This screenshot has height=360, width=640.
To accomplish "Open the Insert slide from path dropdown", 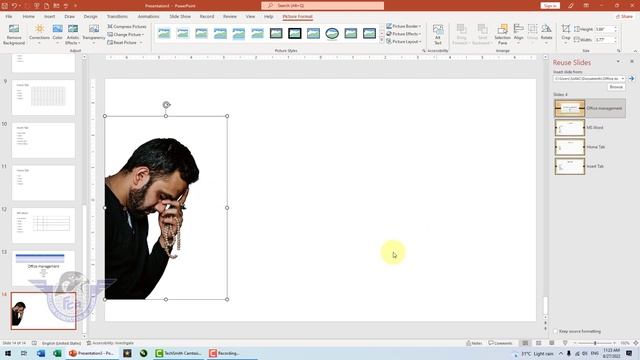I will tap(622, 78).
